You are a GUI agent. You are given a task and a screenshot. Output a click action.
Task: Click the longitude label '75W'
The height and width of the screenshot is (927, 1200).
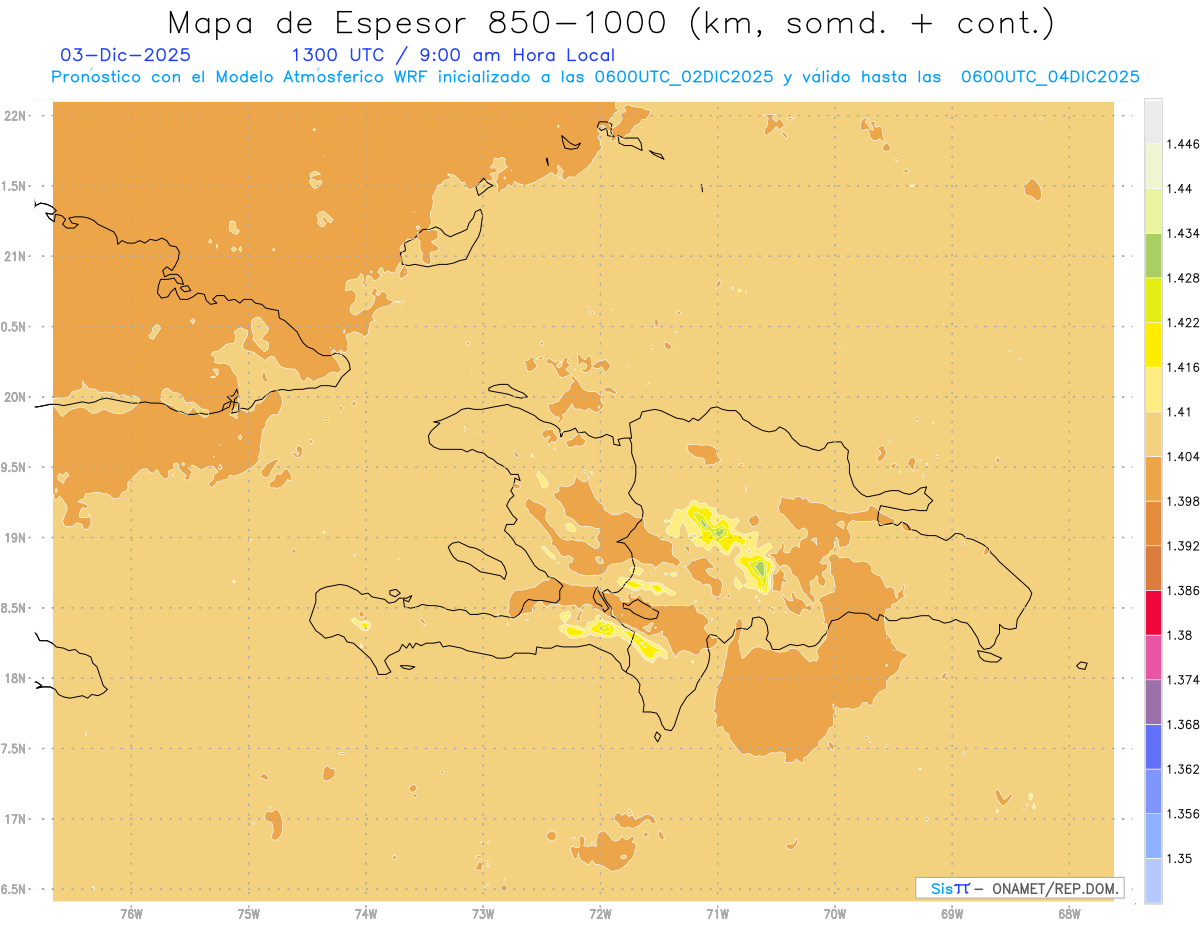click(248, 913)
